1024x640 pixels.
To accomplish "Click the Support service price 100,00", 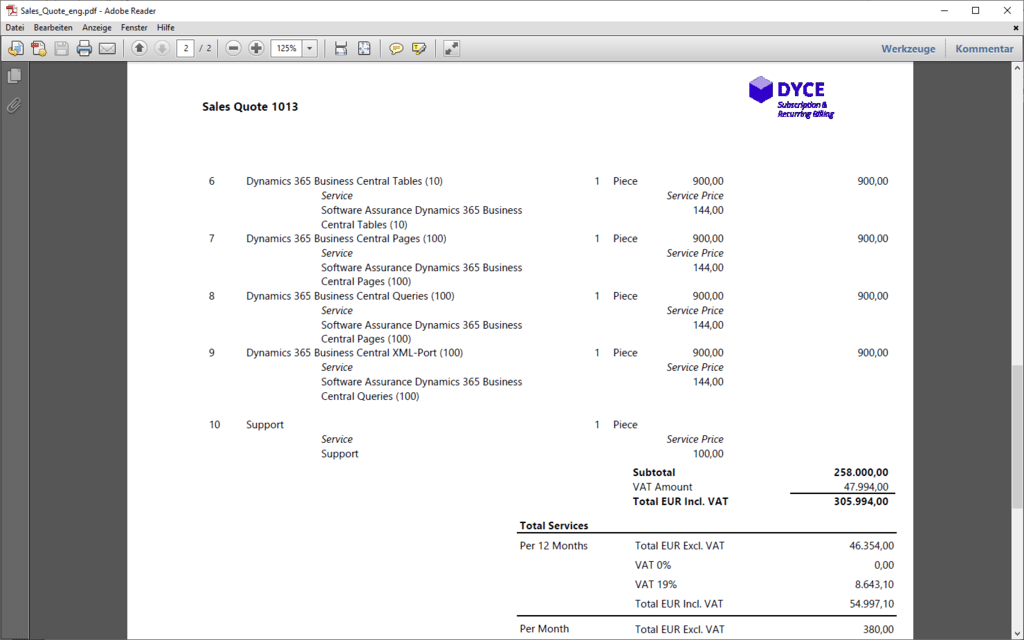I will (708, 454).
